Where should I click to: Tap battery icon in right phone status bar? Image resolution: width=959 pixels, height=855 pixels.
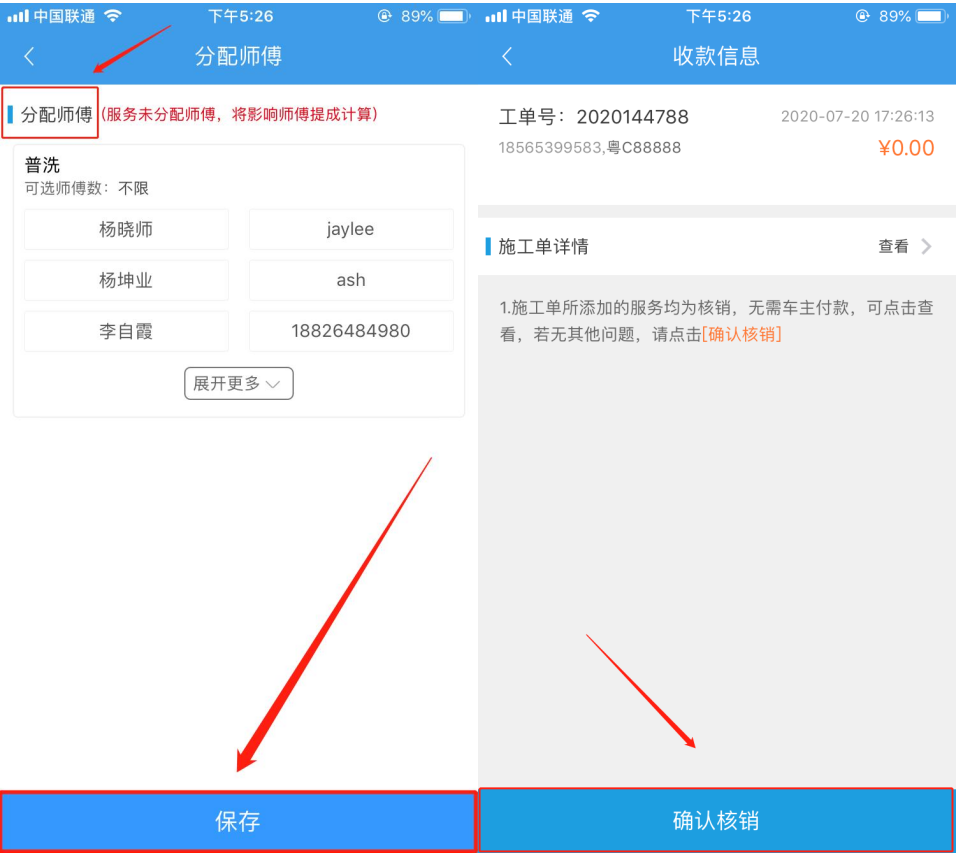(931, 16)
